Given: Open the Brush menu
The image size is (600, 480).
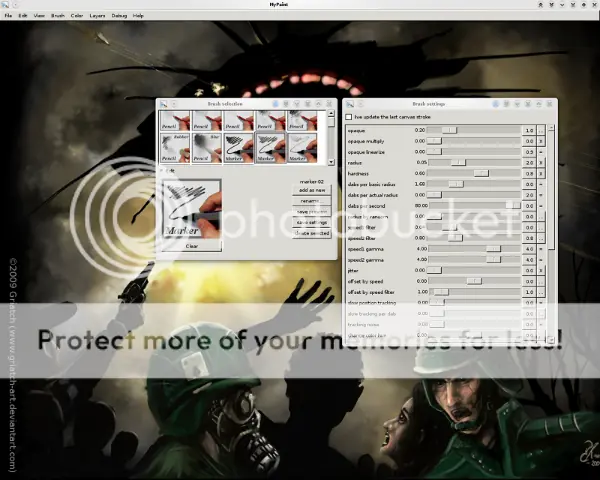Looking at the screenshot, I should coord(58,16).
